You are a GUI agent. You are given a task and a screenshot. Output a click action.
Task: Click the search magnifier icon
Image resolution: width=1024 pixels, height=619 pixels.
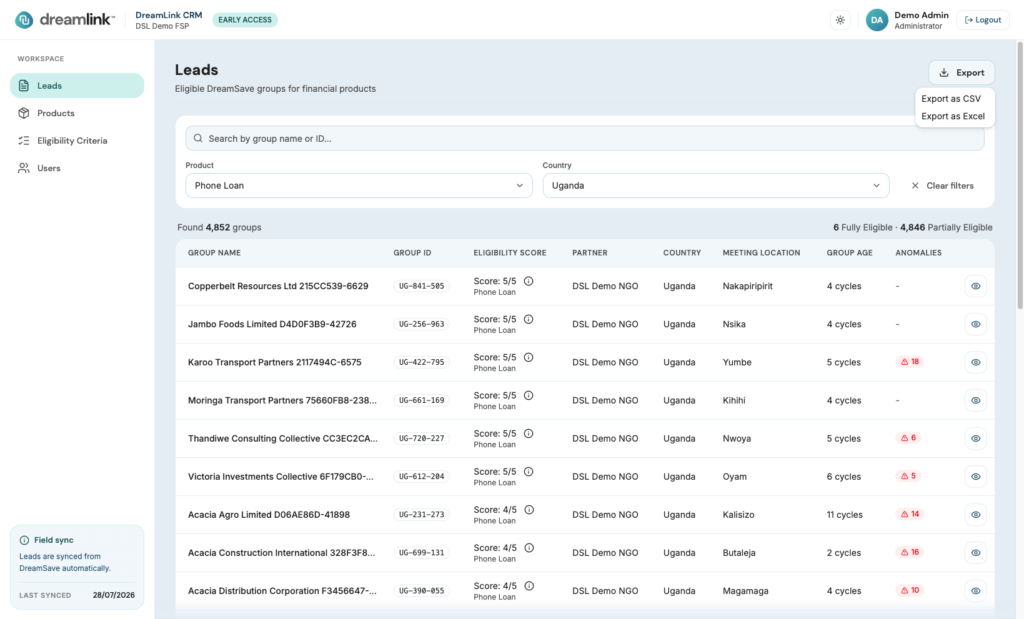click(x=198, y=138)
